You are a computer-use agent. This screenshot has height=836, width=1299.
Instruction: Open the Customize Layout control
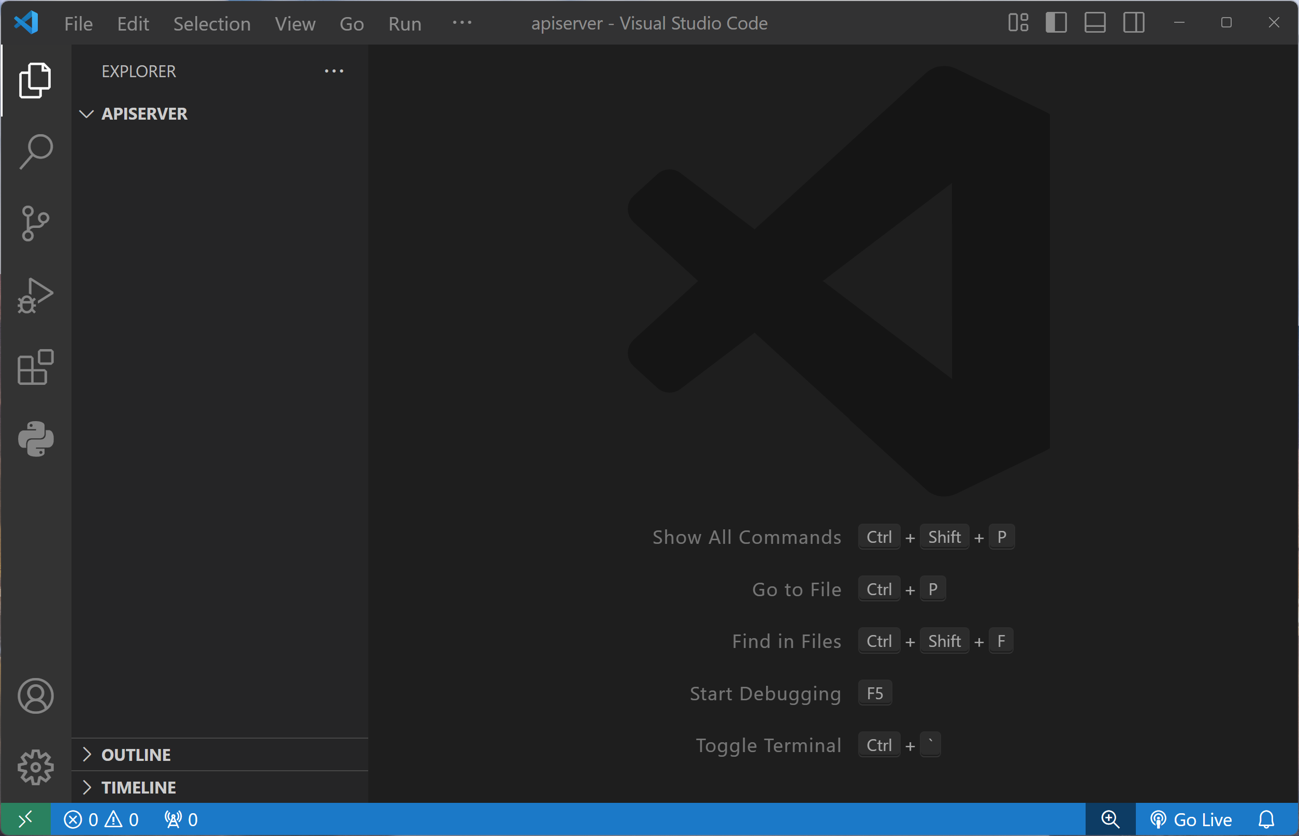[x=1018, y=22]
